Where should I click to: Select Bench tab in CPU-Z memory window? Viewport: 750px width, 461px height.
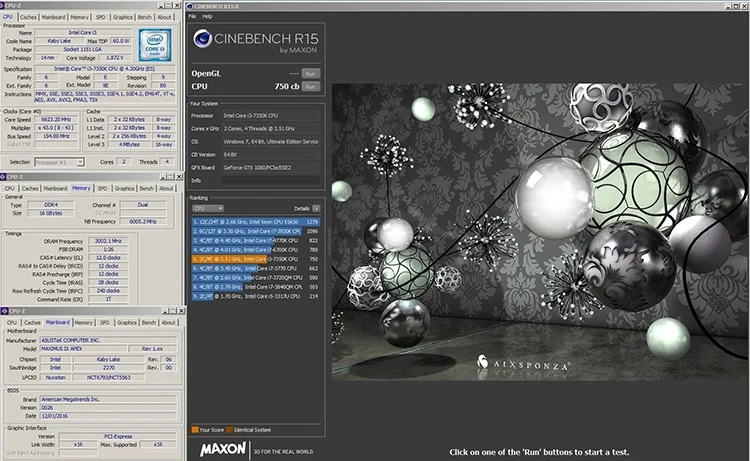pos(146,188)
